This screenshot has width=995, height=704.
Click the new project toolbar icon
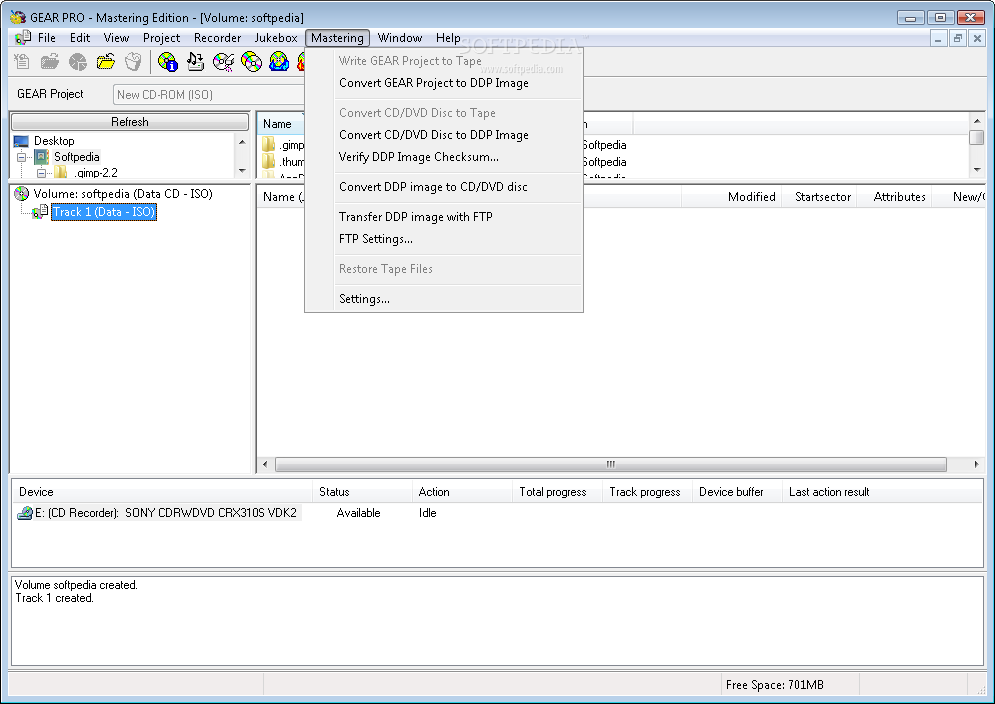point(22,62)
